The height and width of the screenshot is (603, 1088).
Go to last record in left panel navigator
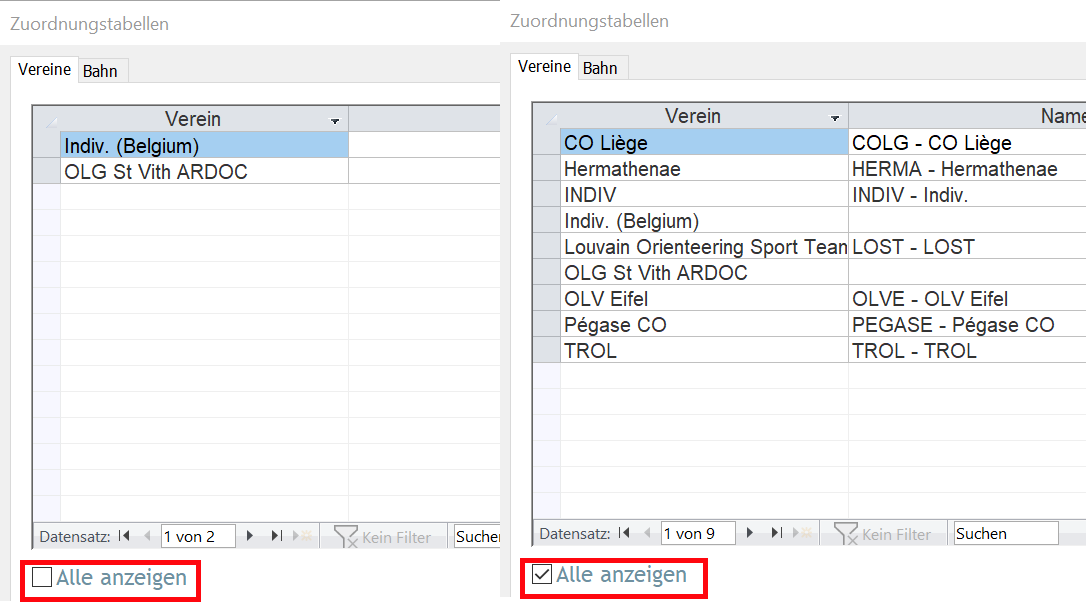pyautogui.click(x=277, y=536)
